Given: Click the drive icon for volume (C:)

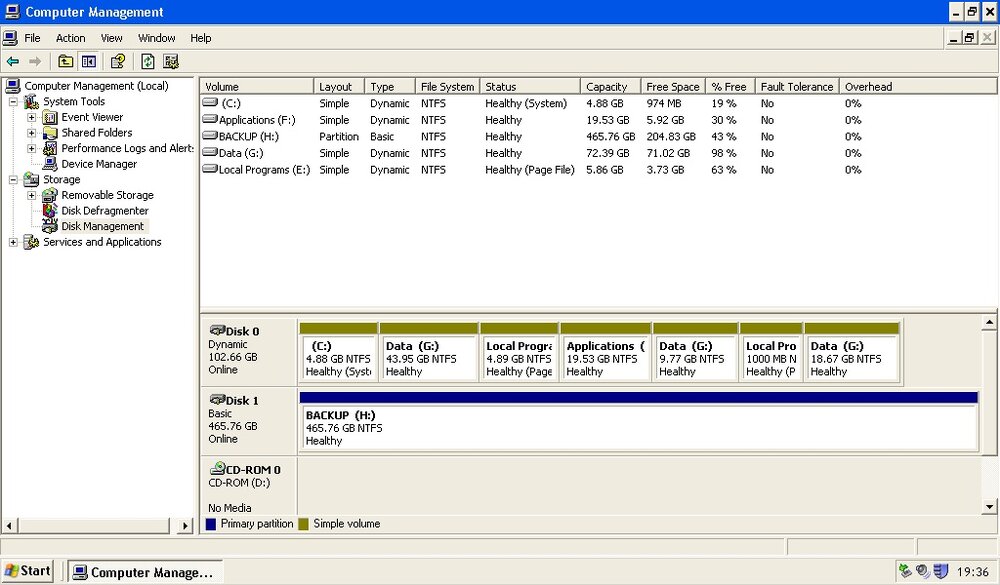Looking at the screenshot, I should (210, 102).
